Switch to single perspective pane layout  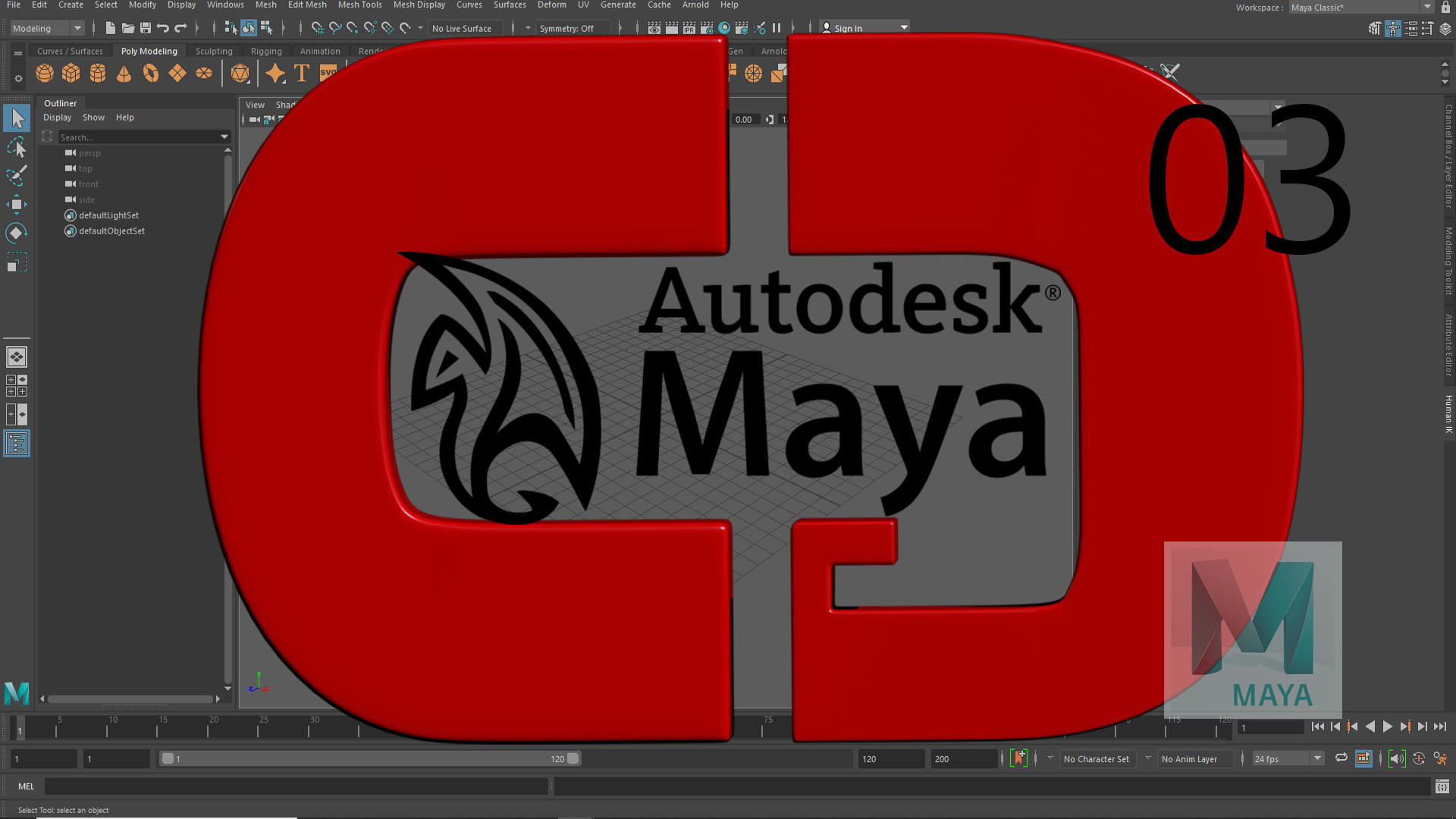pos(17,356)
